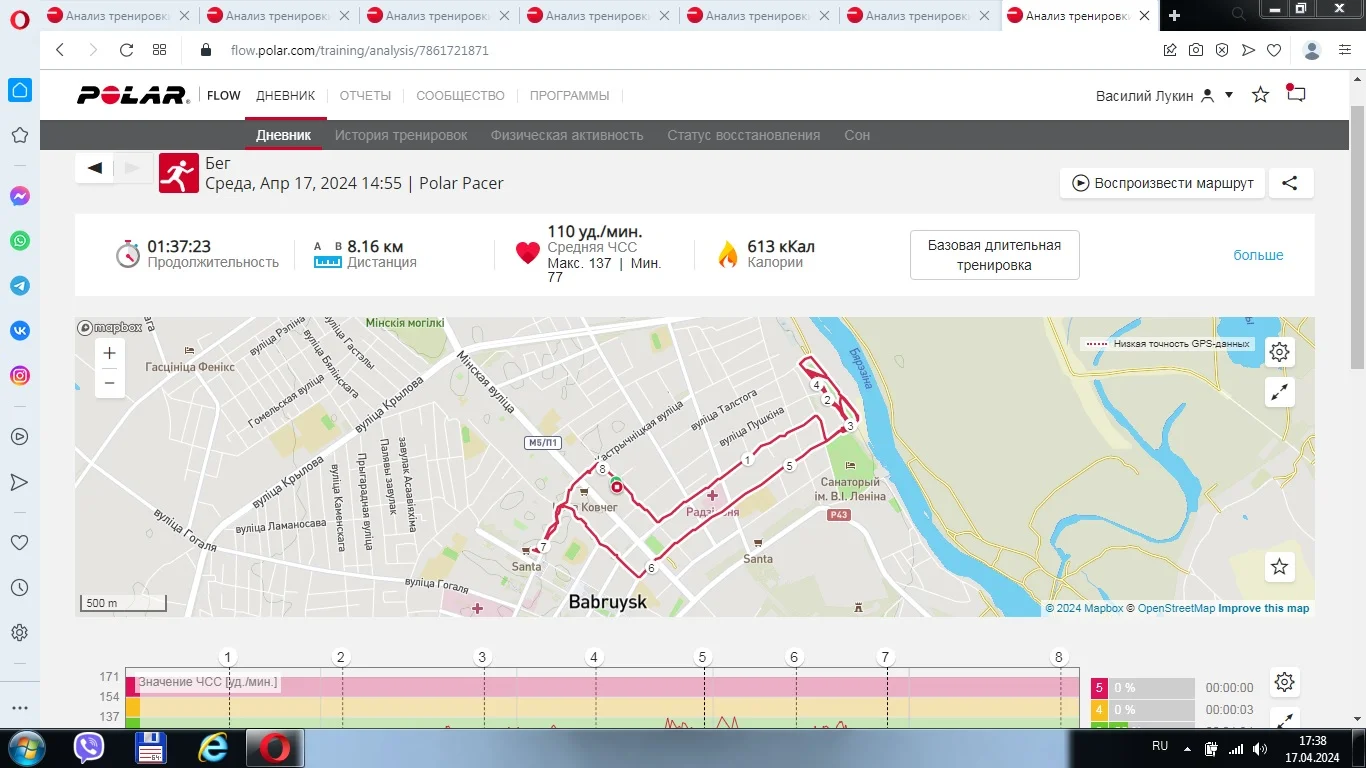Click kilometer marker 5 on chart timeline
Viewport: 1366px width, 768px height.
pos(703,657)
